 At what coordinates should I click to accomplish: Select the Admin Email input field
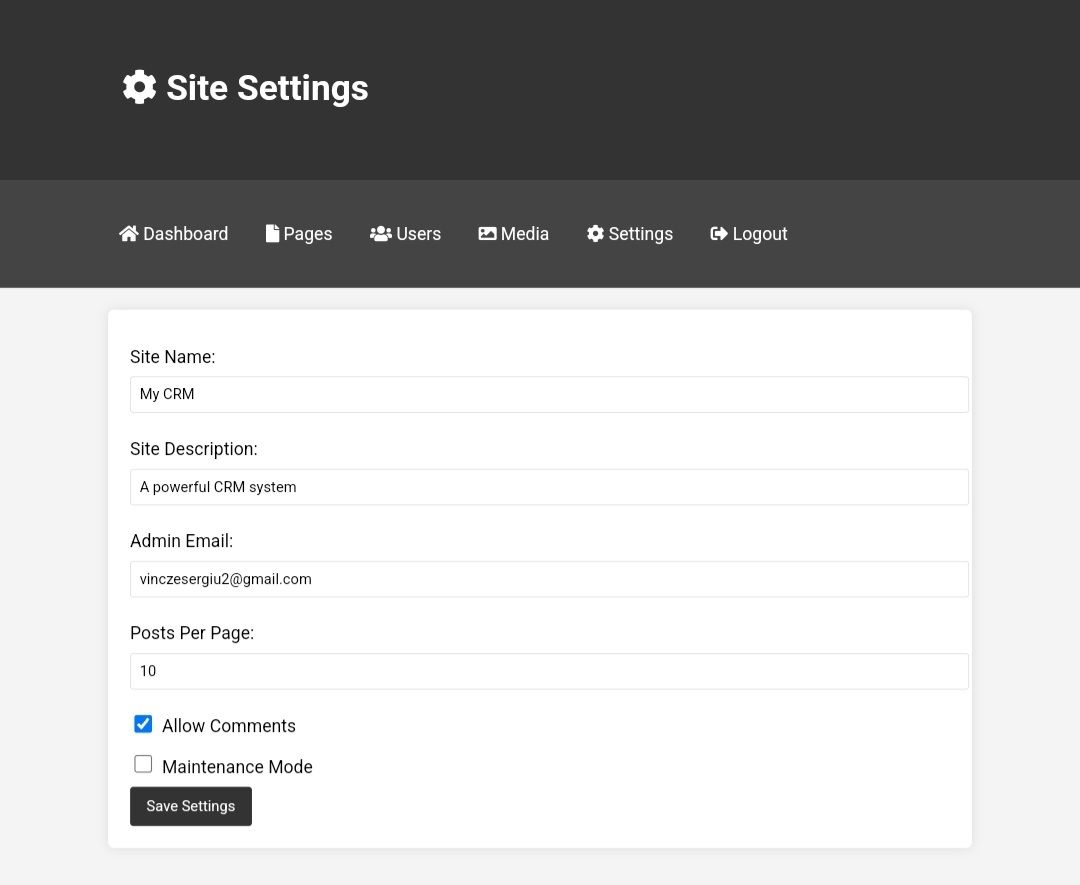(549, 579)
